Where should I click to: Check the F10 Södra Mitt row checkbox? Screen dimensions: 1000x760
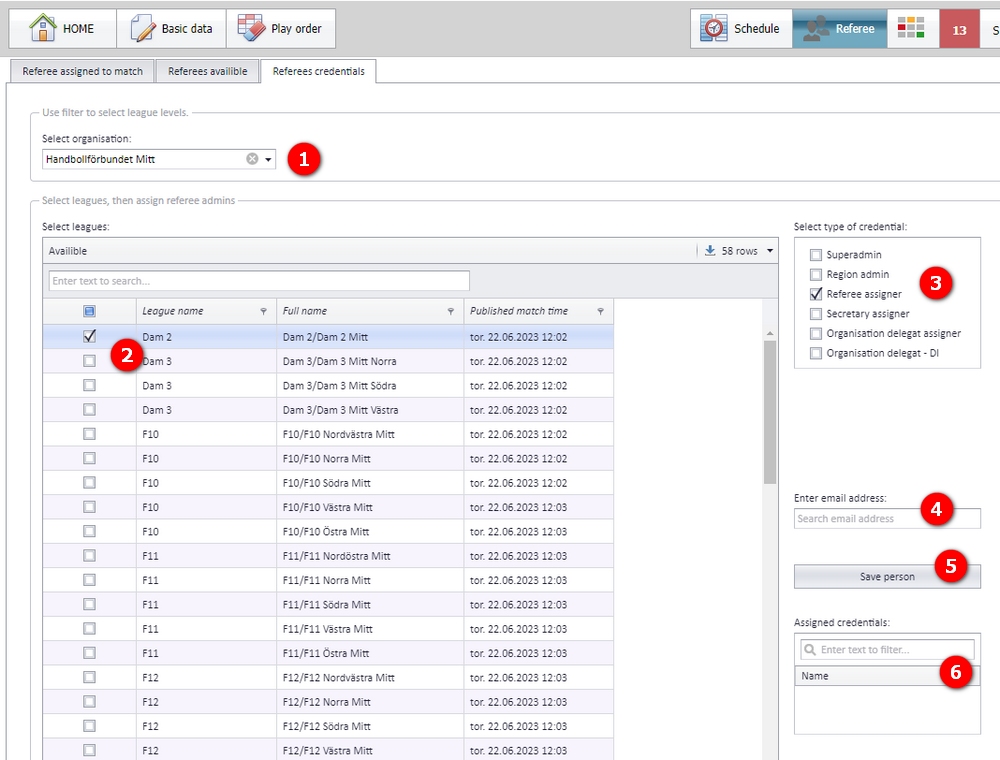click(89, 482)
